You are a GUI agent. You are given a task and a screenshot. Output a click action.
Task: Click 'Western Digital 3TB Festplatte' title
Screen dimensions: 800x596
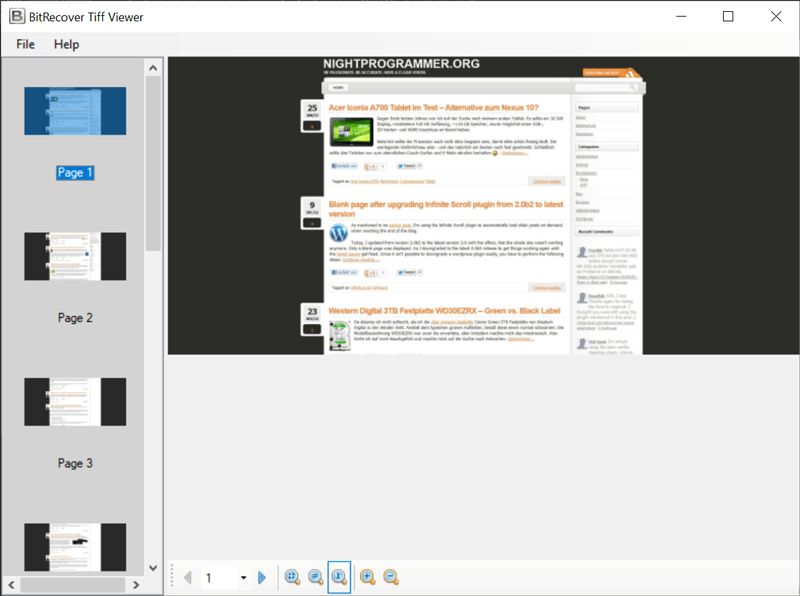444,311
